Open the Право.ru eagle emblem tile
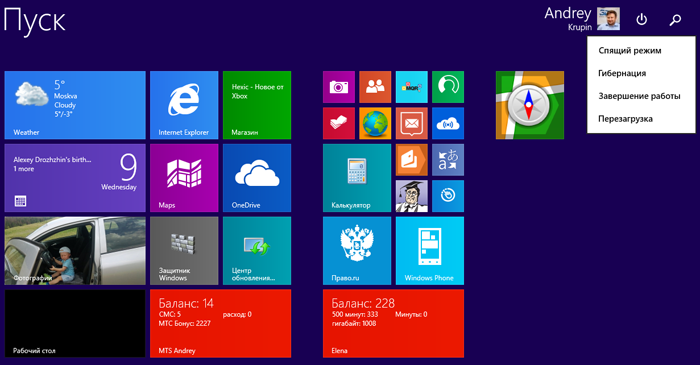Screen dimensions: 700x365 pyautogui.click(x=357, y=251)
